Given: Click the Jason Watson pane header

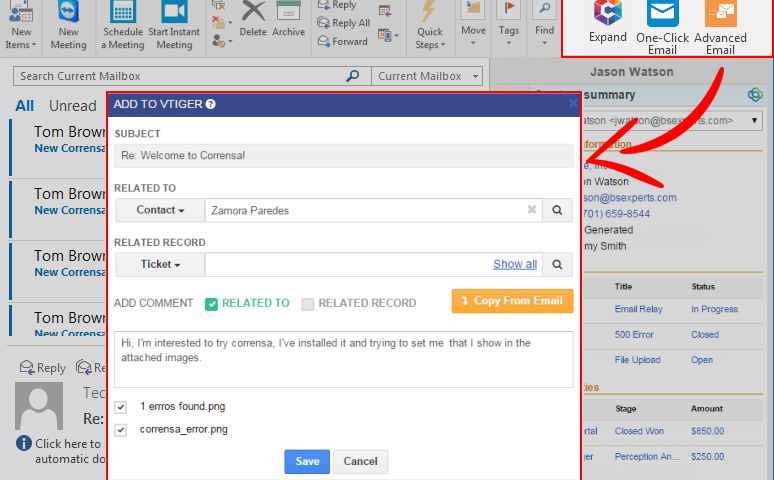Looking at the screenshot, I should click(631, 72).
